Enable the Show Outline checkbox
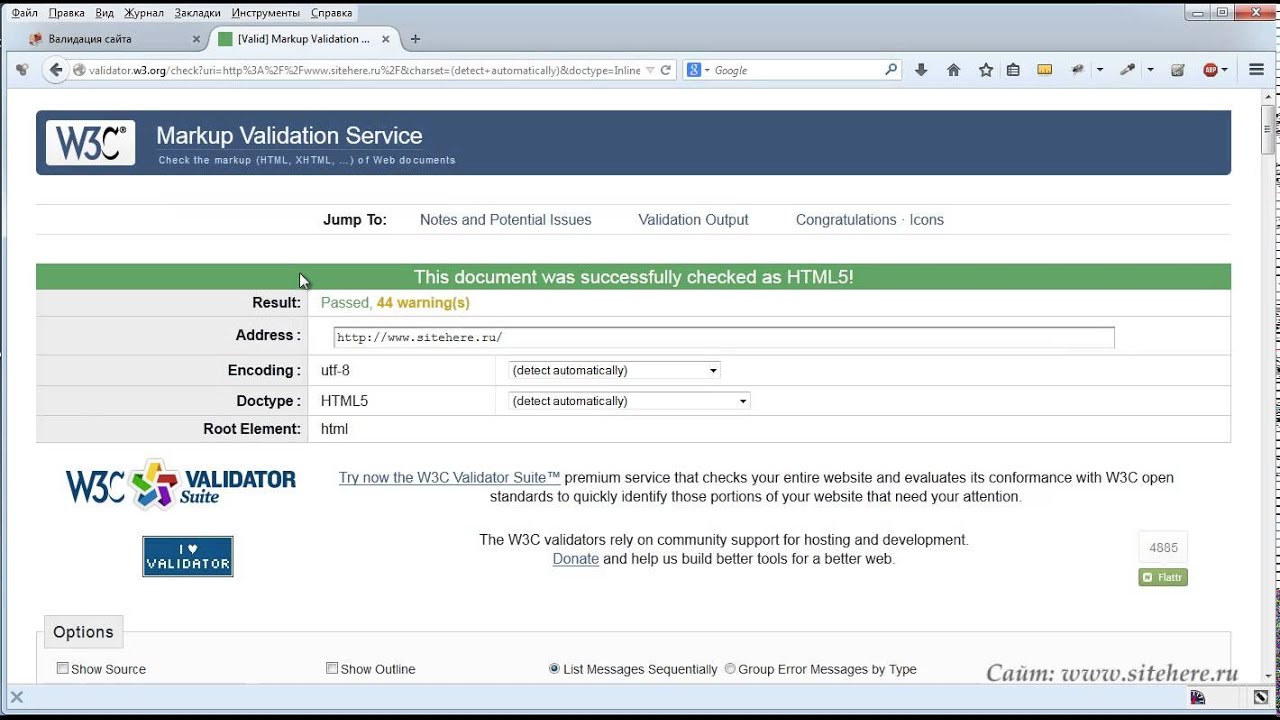This screenshot has width=1280, height=720. point(332,668)
